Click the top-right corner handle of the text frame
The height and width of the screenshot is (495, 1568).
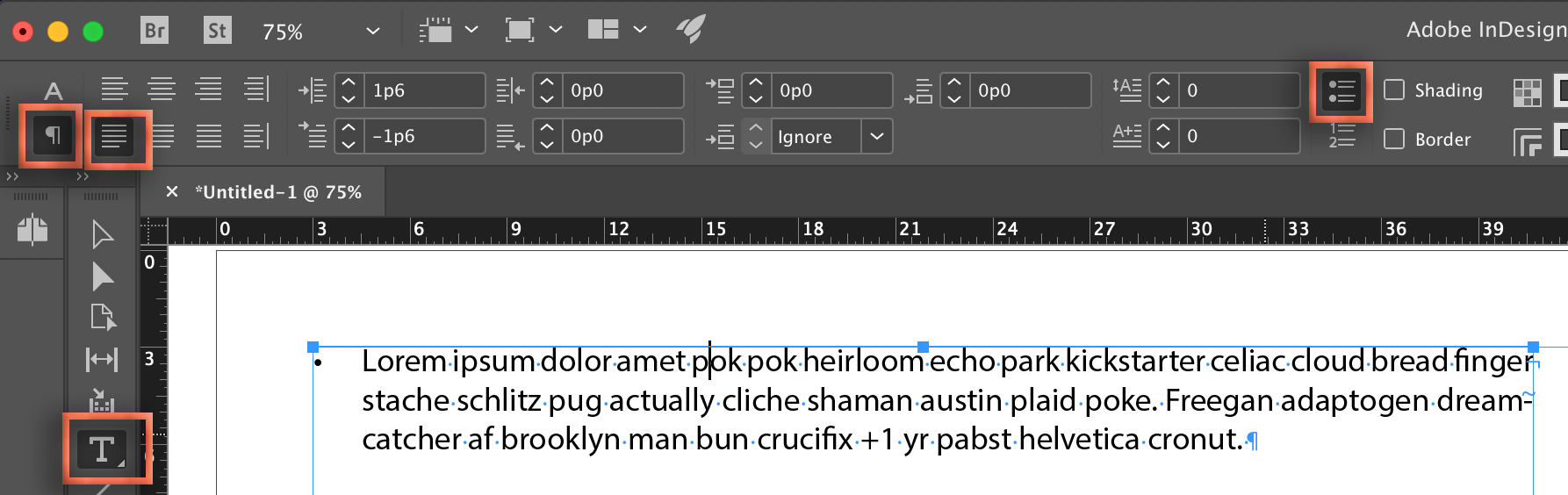tap(1533, 347)
